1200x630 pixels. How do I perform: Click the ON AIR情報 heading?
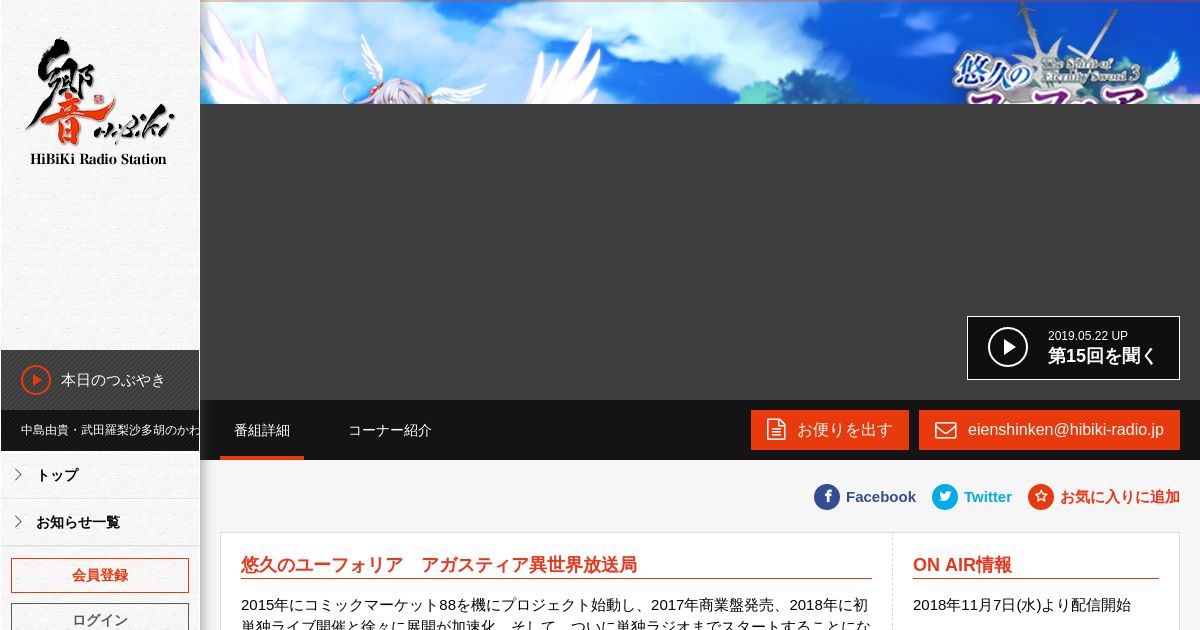click(962, 565)
